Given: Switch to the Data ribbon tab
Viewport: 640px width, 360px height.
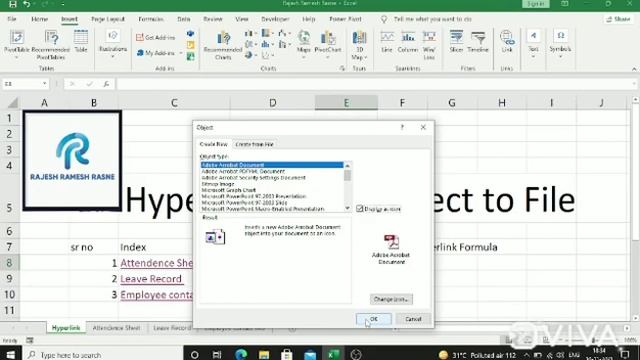Looking at the screenshot, I should 184,19.
